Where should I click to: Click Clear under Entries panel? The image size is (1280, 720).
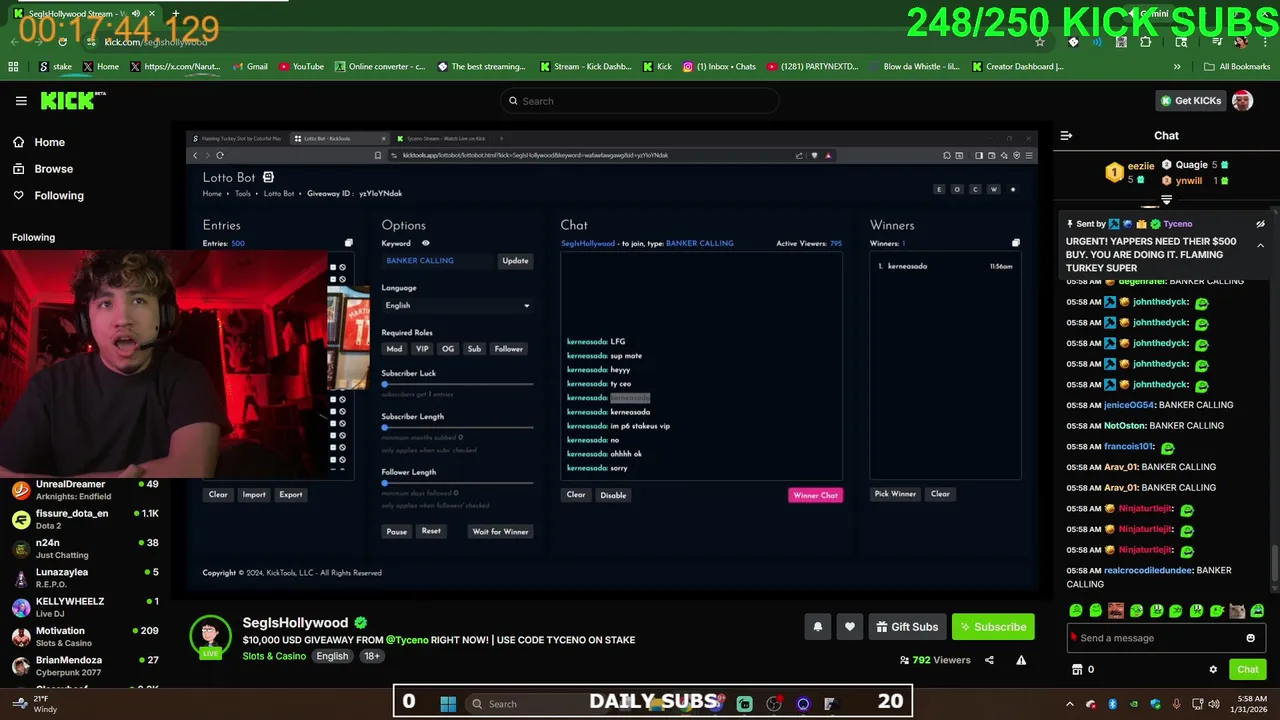point(218,495)
